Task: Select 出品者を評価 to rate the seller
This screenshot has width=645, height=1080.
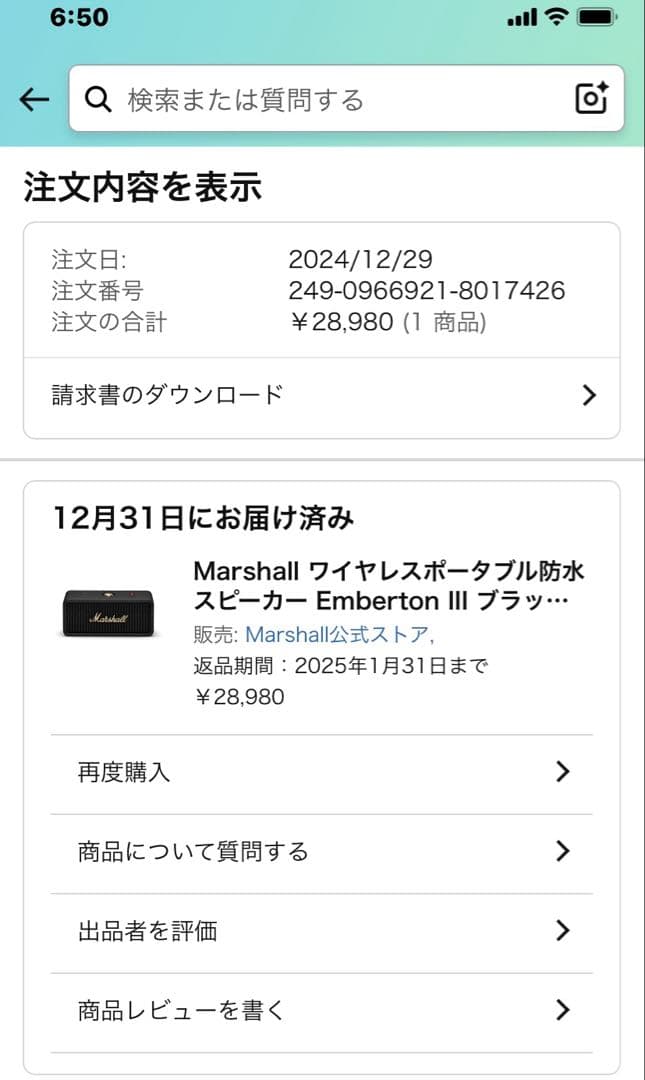Action: coord(148,931)
